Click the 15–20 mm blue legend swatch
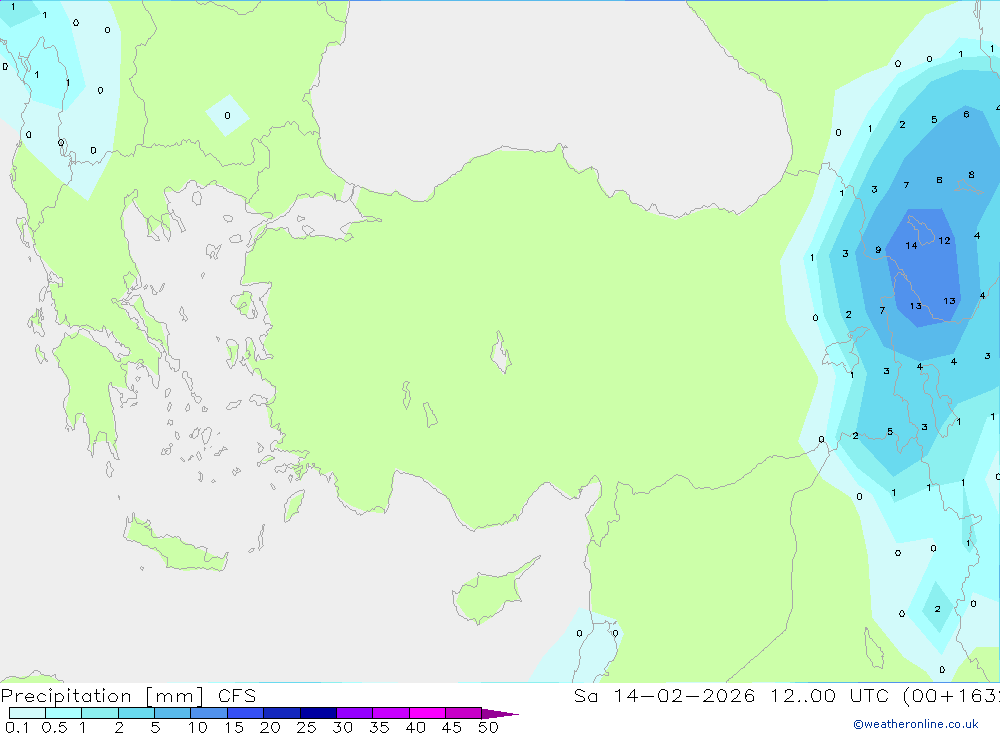The height and width of the screenshot is (733, 1000). point(245,713)
